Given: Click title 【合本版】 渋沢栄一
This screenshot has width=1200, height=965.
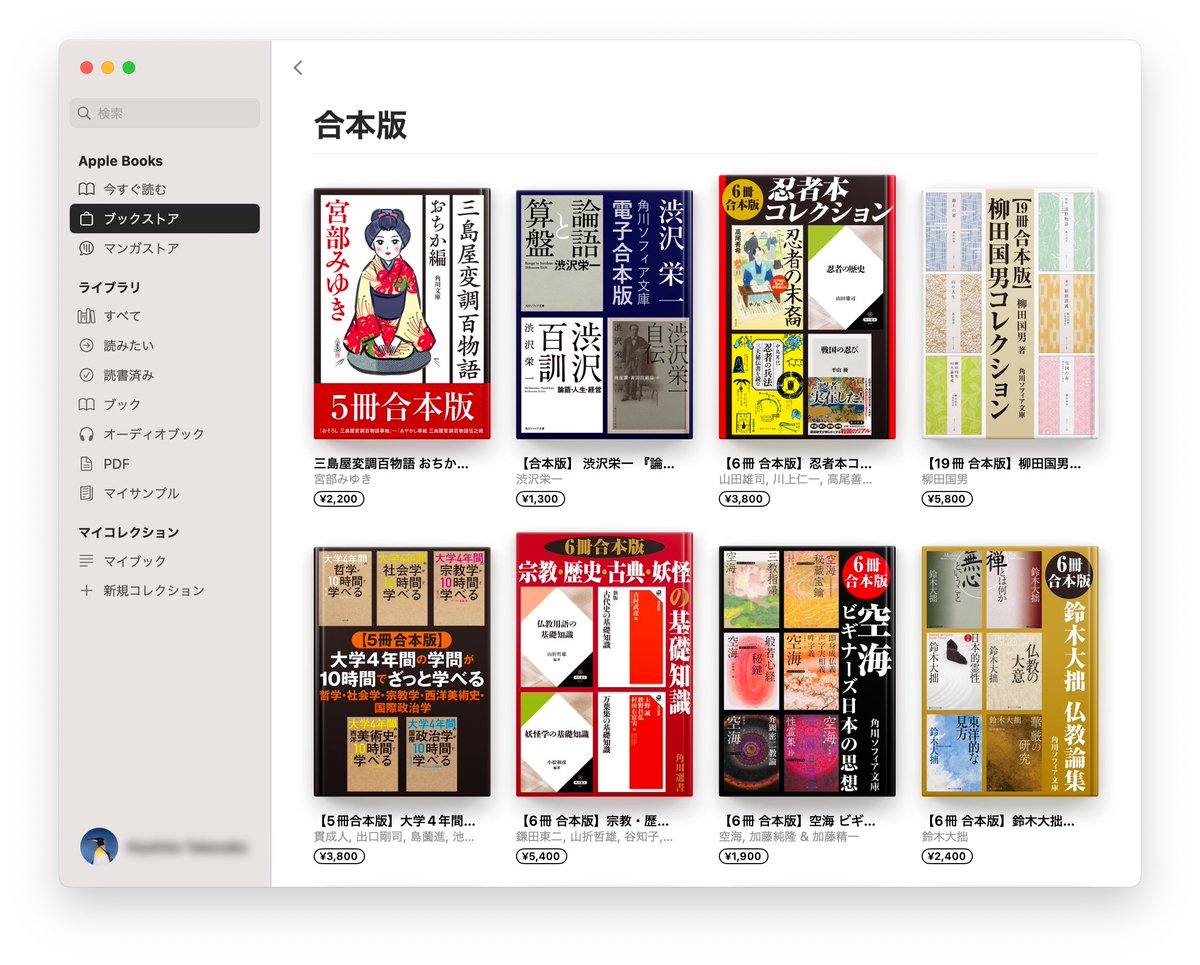Looking at the screenshot, I should pyautogui.click(x=595, y=464).
